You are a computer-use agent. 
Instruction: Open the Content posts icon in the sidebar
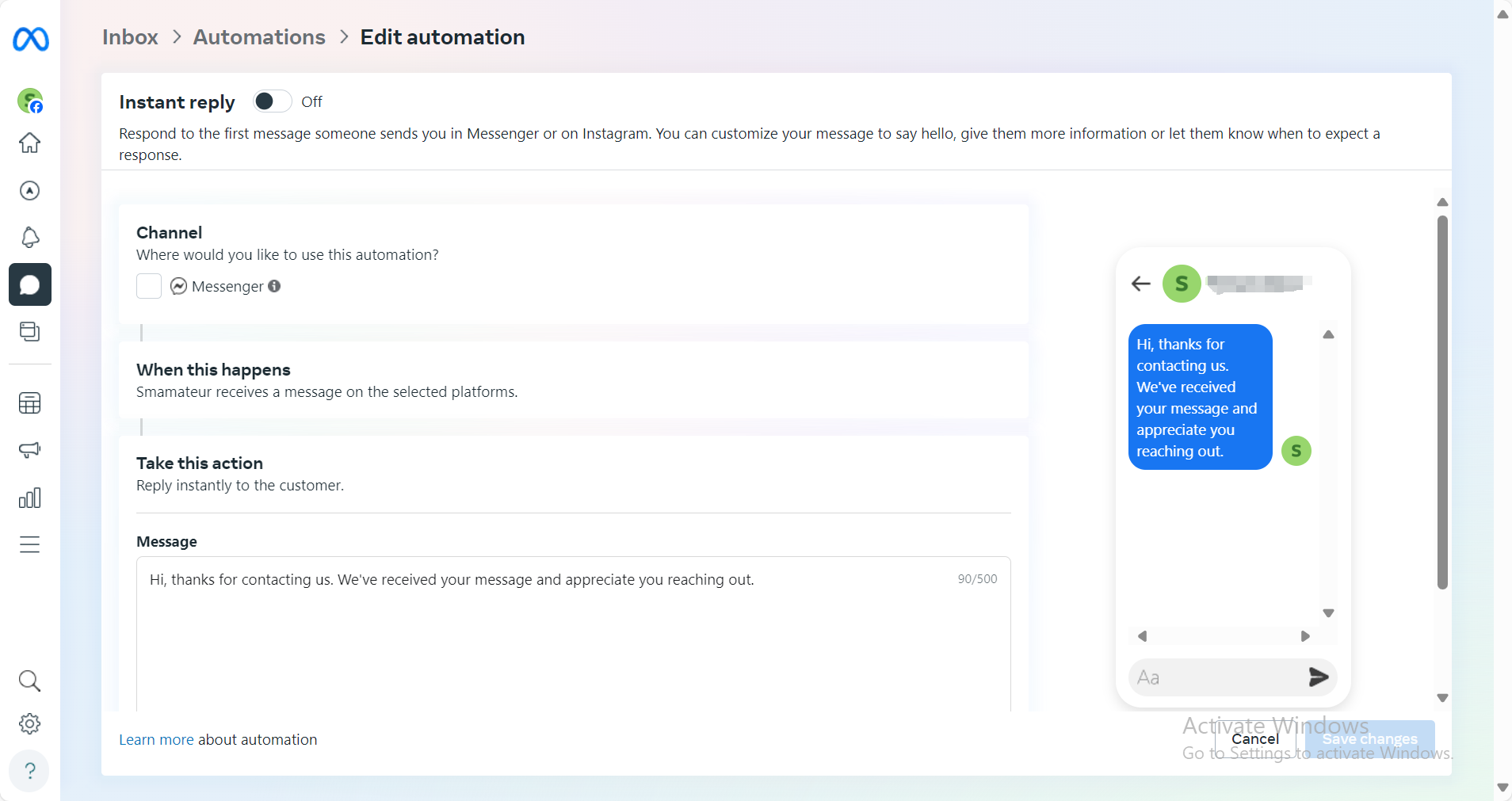29,331
